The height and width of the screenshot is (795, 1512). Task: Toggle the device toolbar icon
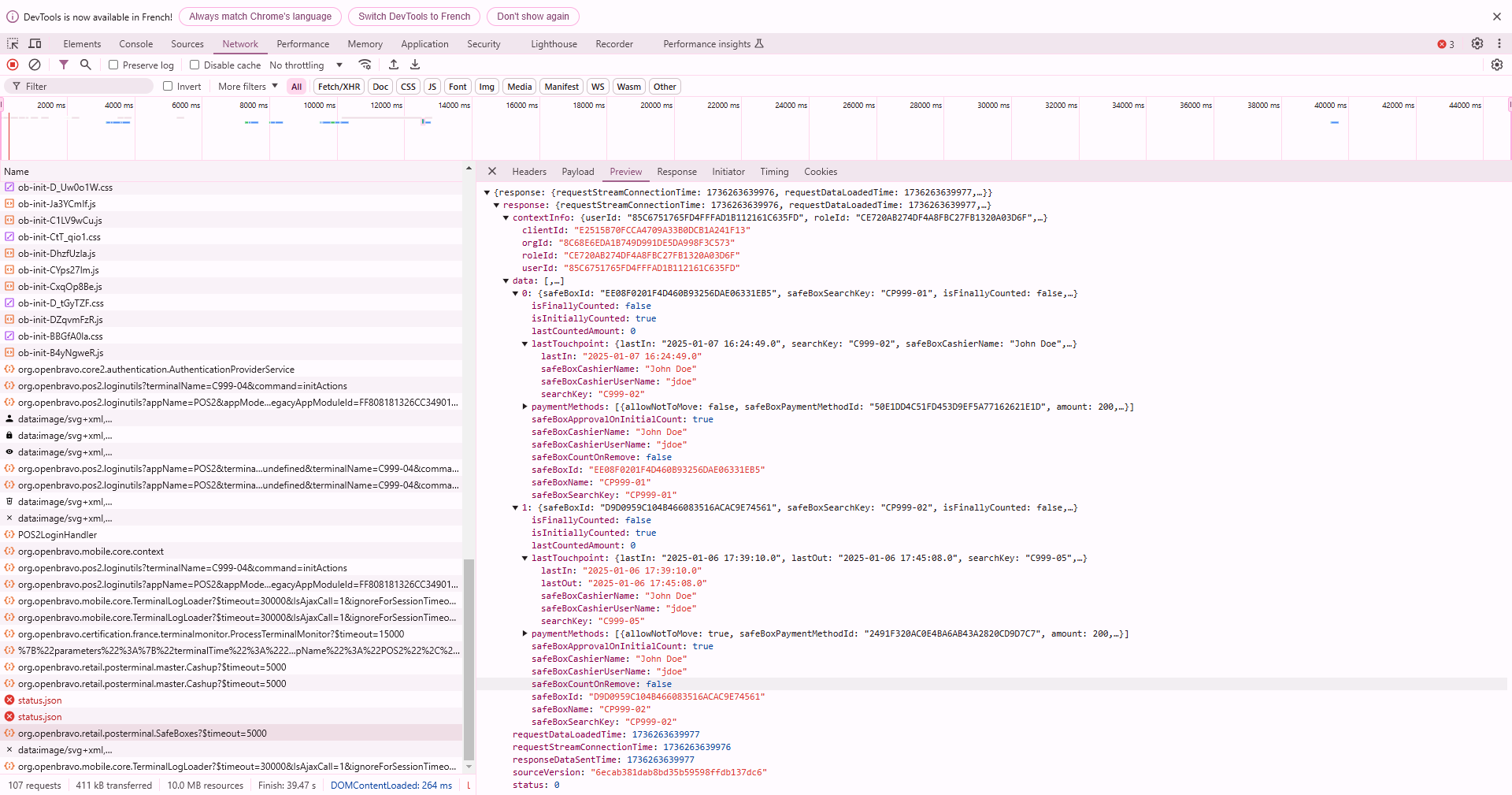pos(35,44)
